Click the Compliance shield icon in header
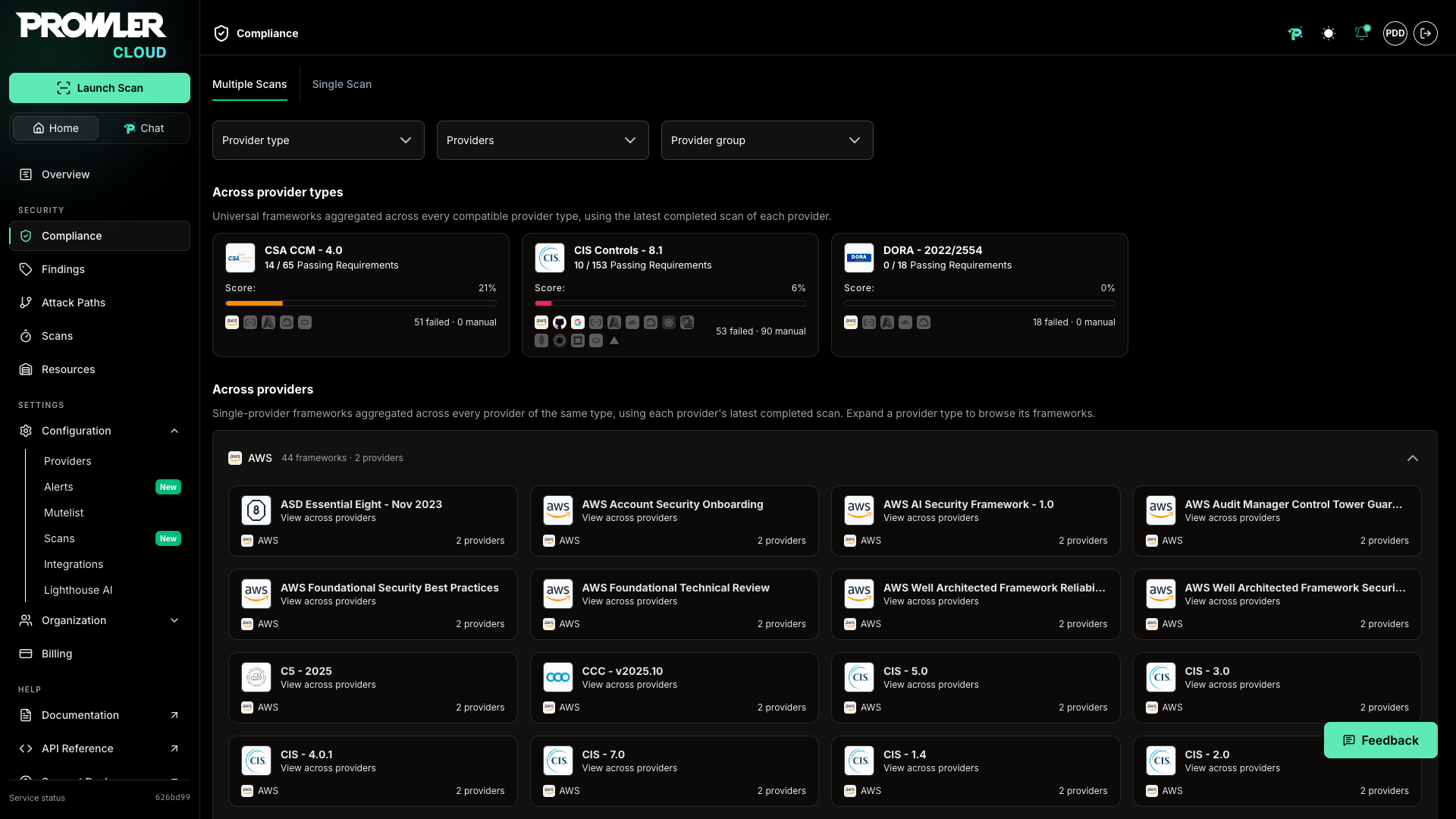 coord(221,33)
